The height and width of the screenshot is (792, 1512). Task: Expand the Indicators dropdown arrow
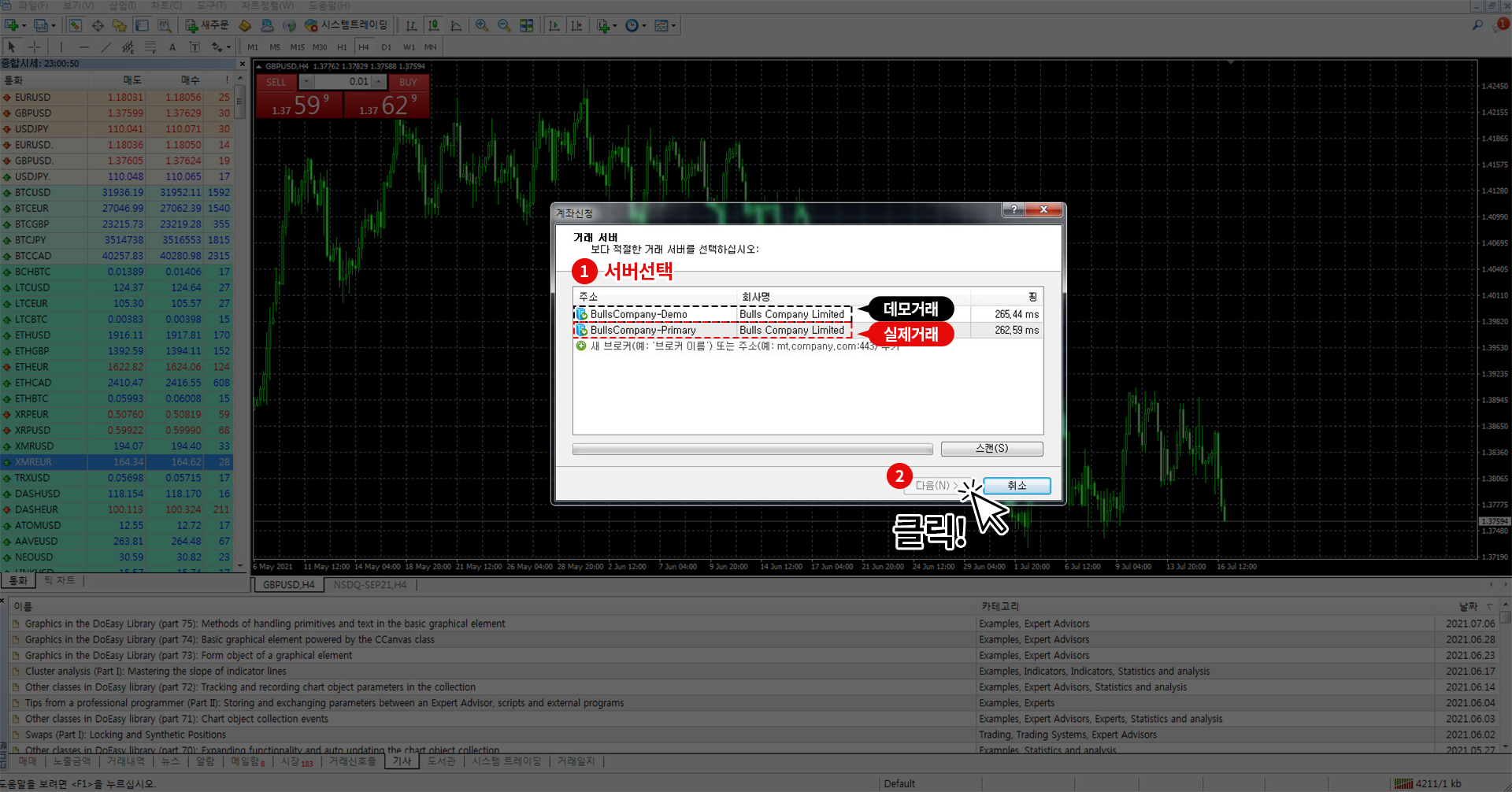[615, 25]
